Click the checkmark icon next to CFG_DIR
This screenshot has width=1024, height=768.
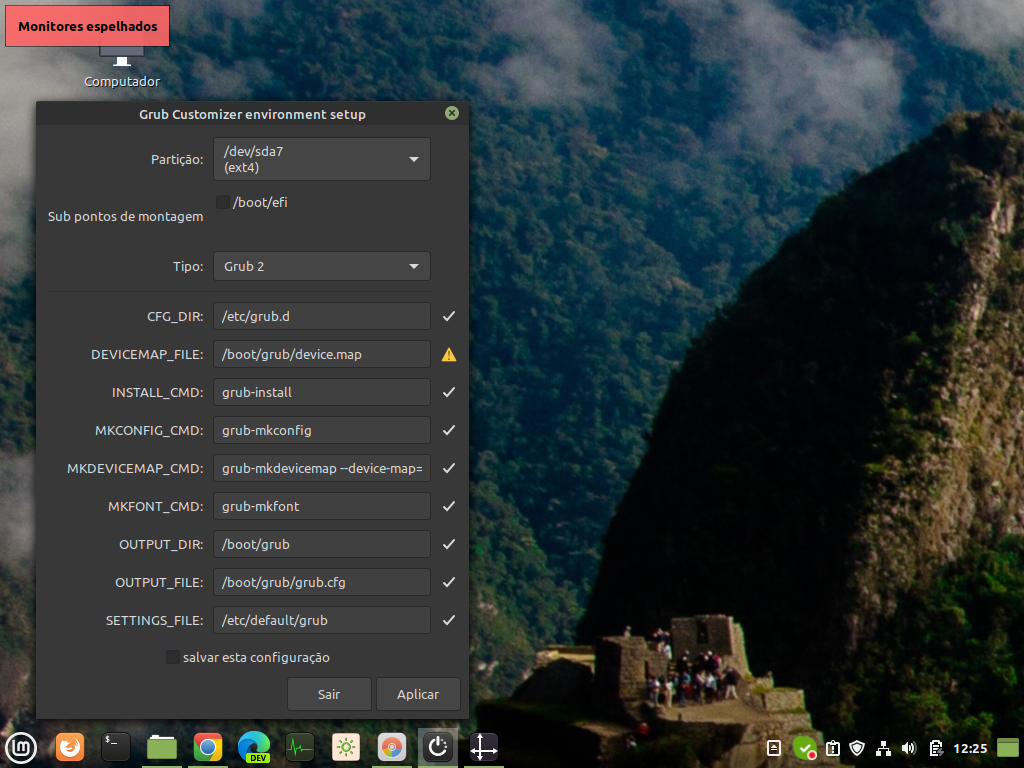449,316
